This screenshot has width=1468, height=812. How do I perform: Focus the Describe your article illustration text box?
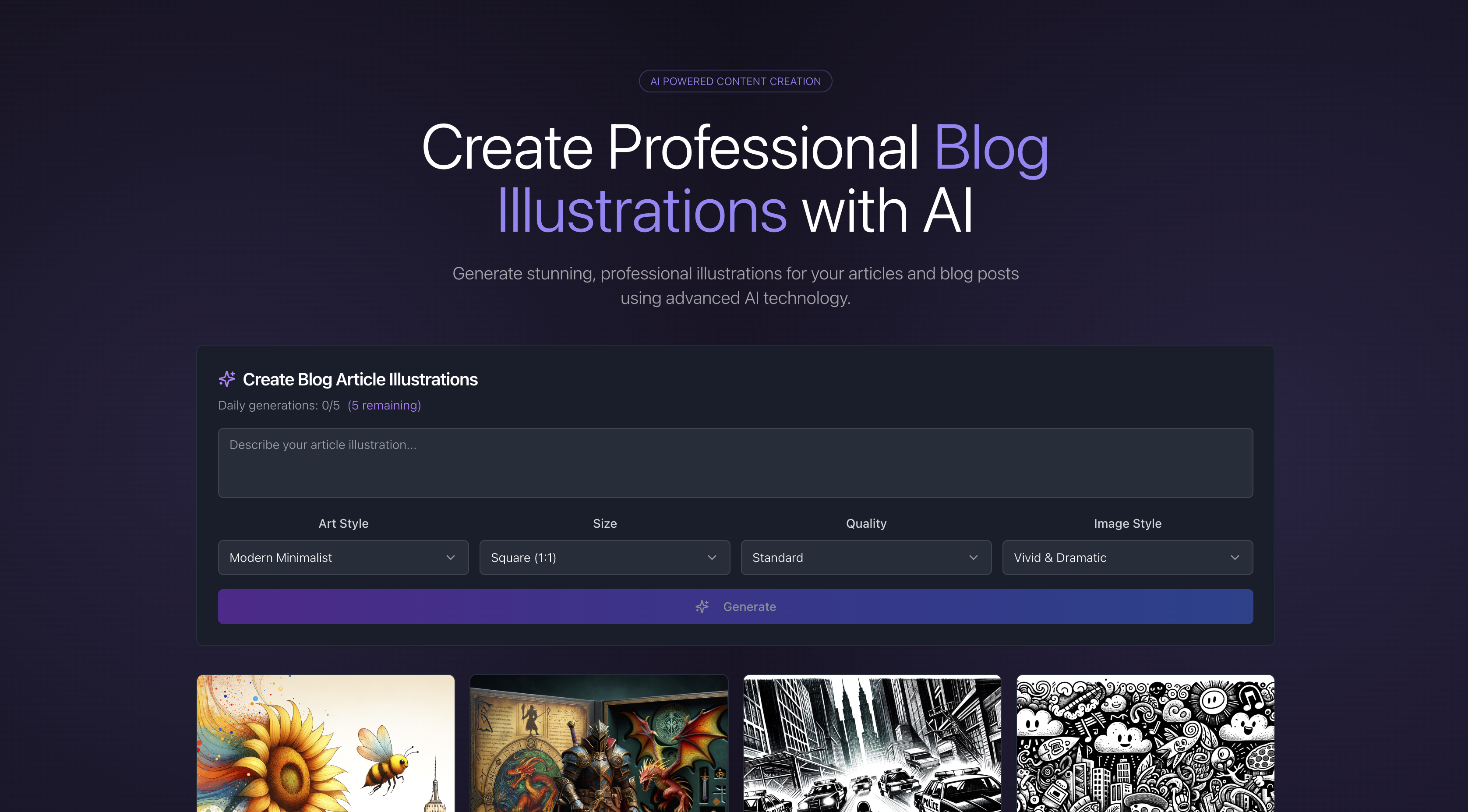(735, 462)
